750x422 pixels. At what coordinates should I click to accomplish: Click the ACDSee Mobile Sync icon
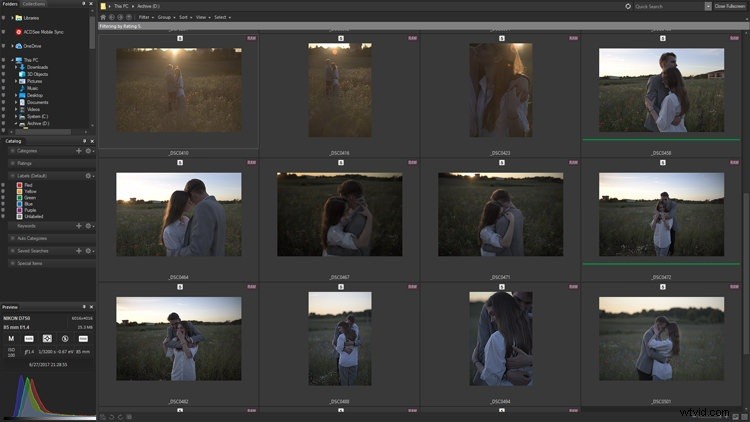pyautogui.click(x=19, y=32)
